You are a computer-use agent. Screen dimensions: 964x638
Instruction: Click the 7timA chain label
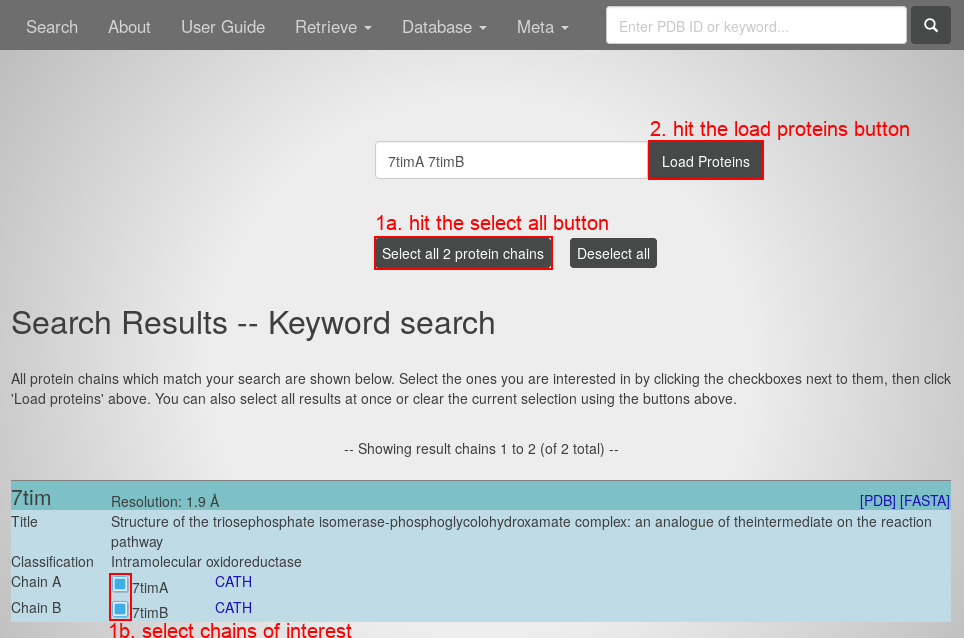click(x=150, y=588)
